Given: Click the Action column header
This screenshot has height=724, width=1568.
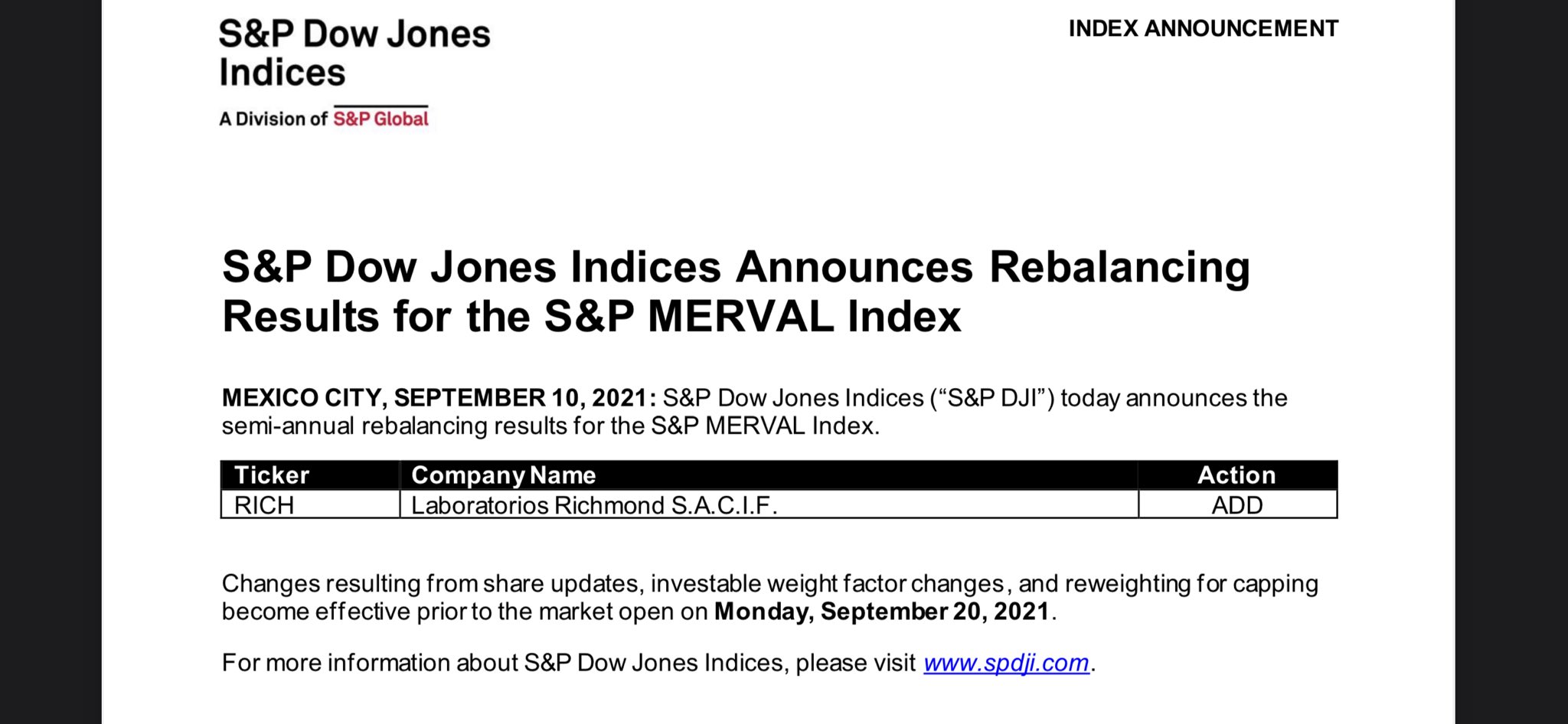Looking at the screenshot, I should pyautogui.click(x=1237, y=475).
